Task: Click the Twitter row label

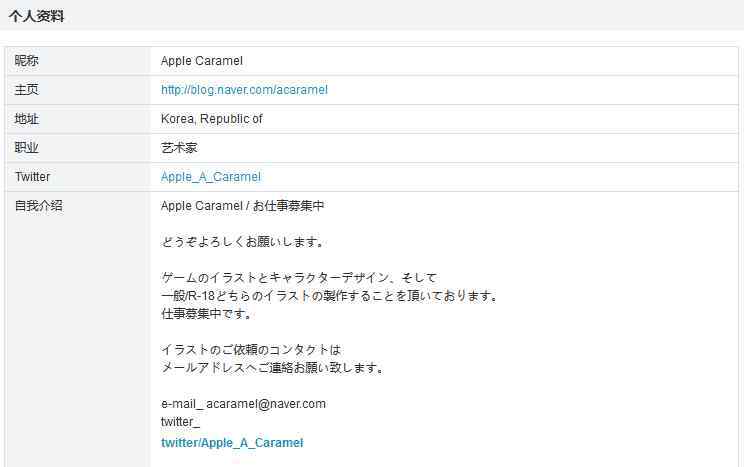Action: pyautogui.click(x=32, y=177)
